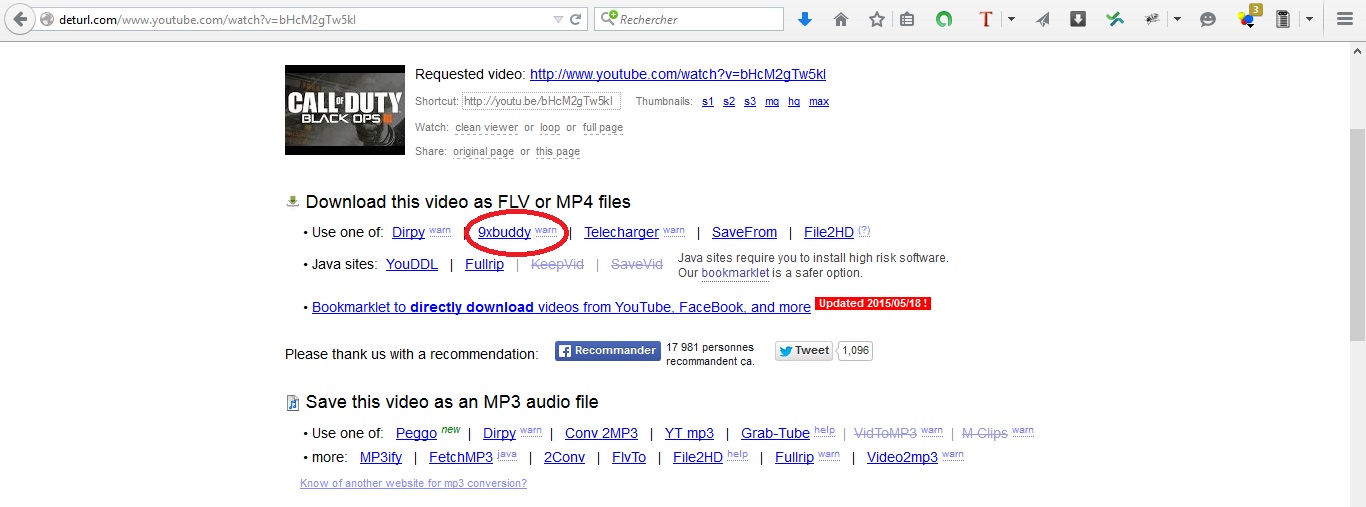
Task: Open the FetchMP3 link
Action: point(461,457)
